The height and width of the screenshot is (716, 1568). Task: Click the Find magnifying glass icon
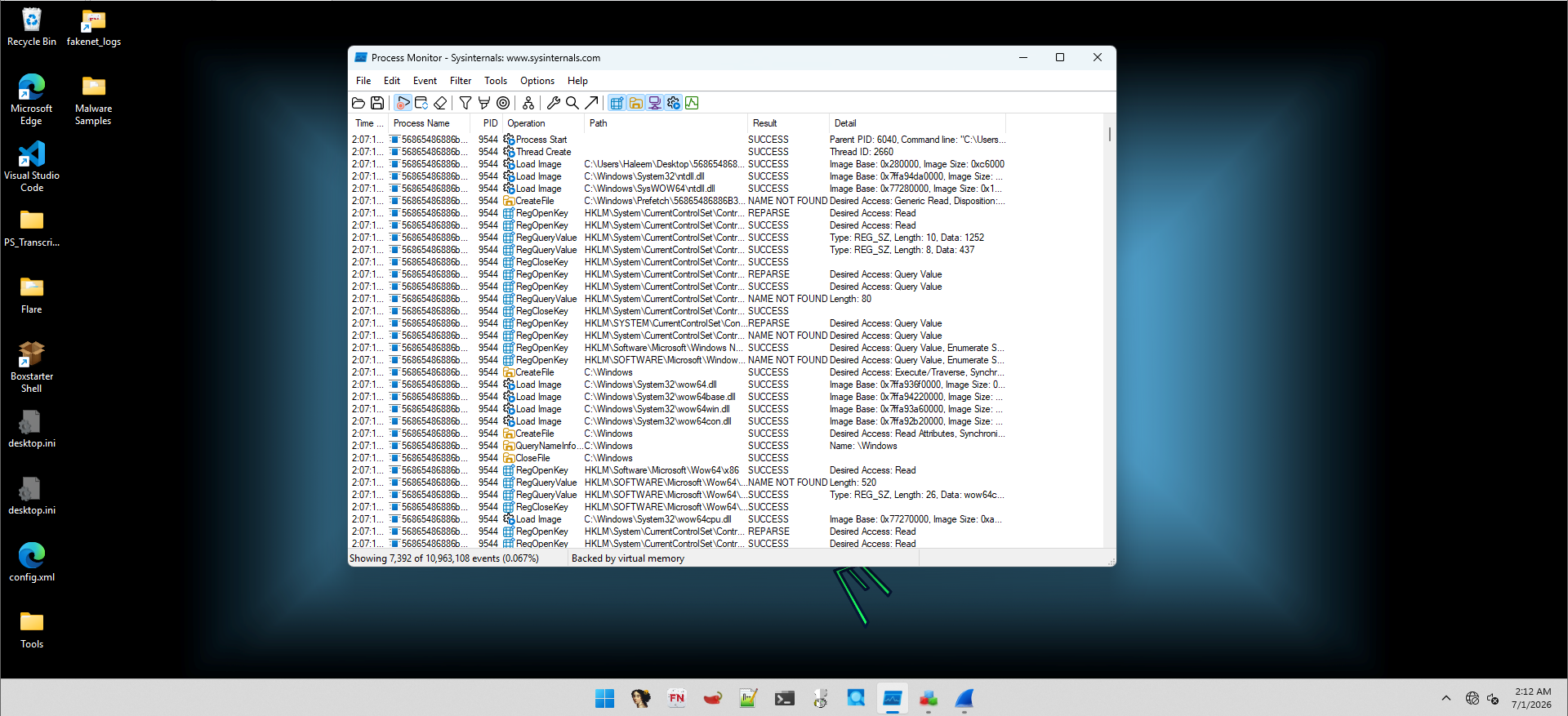click(x=572, y=103)
